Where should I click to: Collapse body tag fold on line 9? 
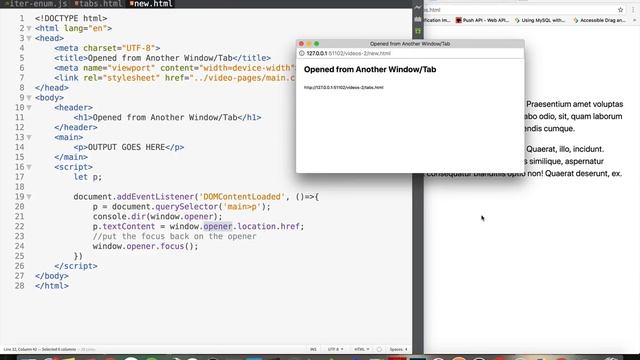[x=29, y=98]
